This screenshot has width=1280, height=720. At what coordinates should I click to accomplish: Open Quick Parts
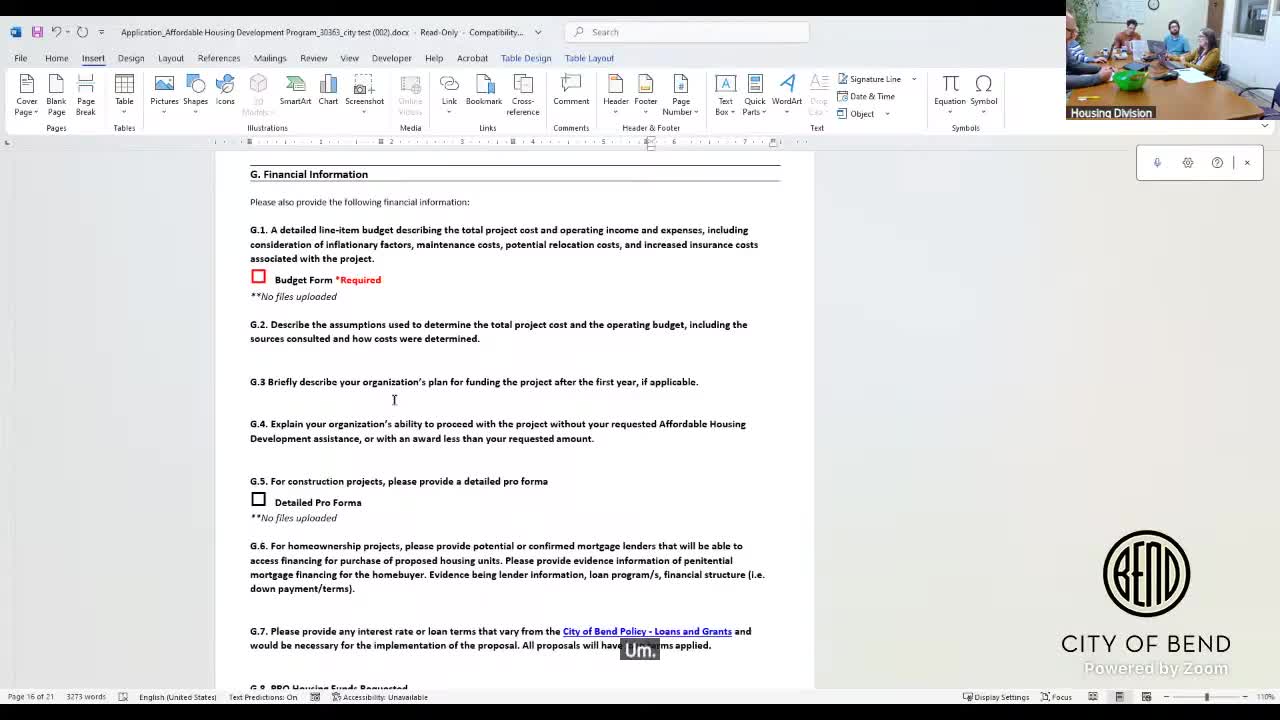tap(755, 95)
